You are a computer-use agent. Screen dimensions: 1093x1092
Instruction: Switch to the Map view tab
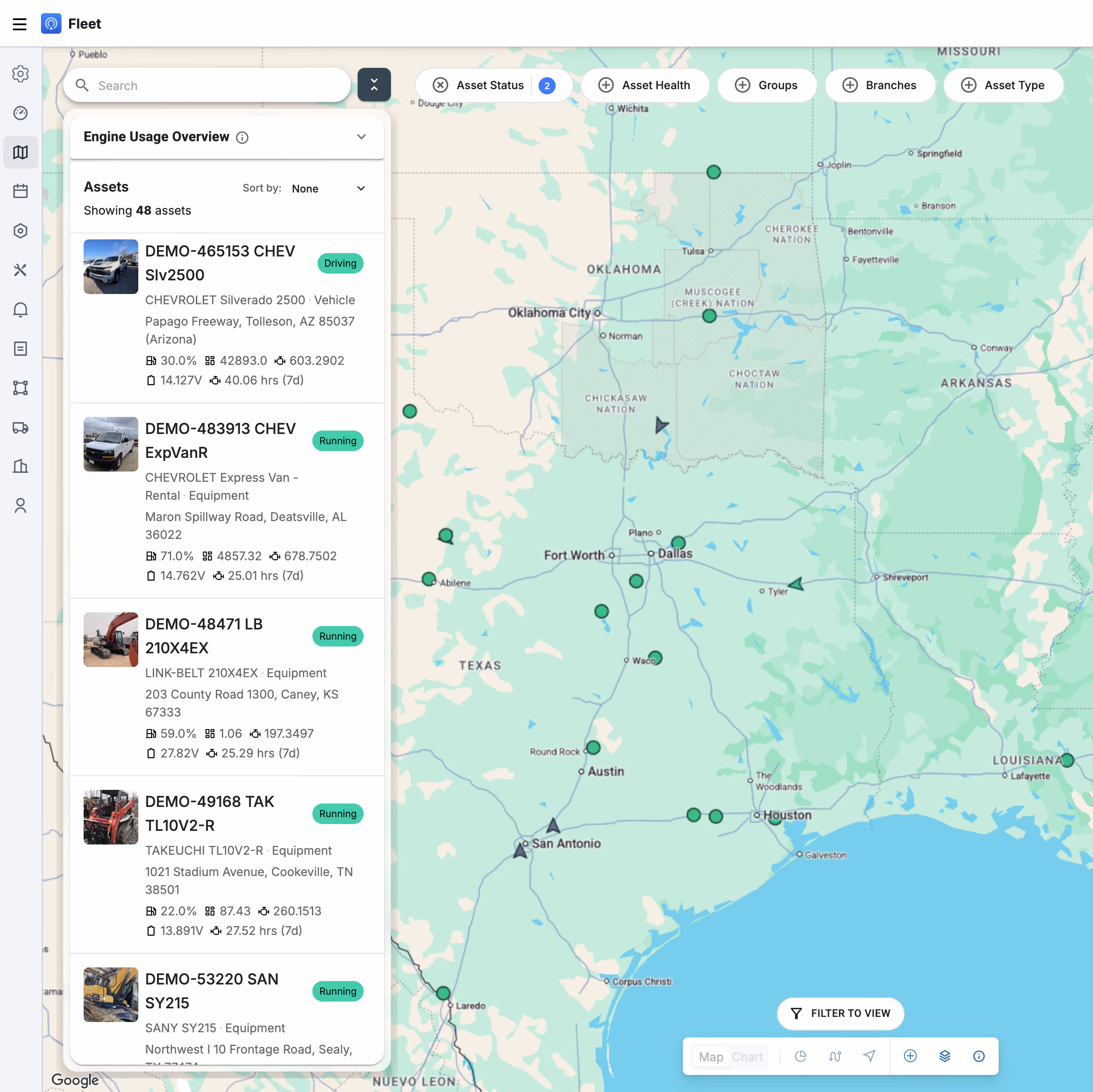click(x=711, y=1057)
